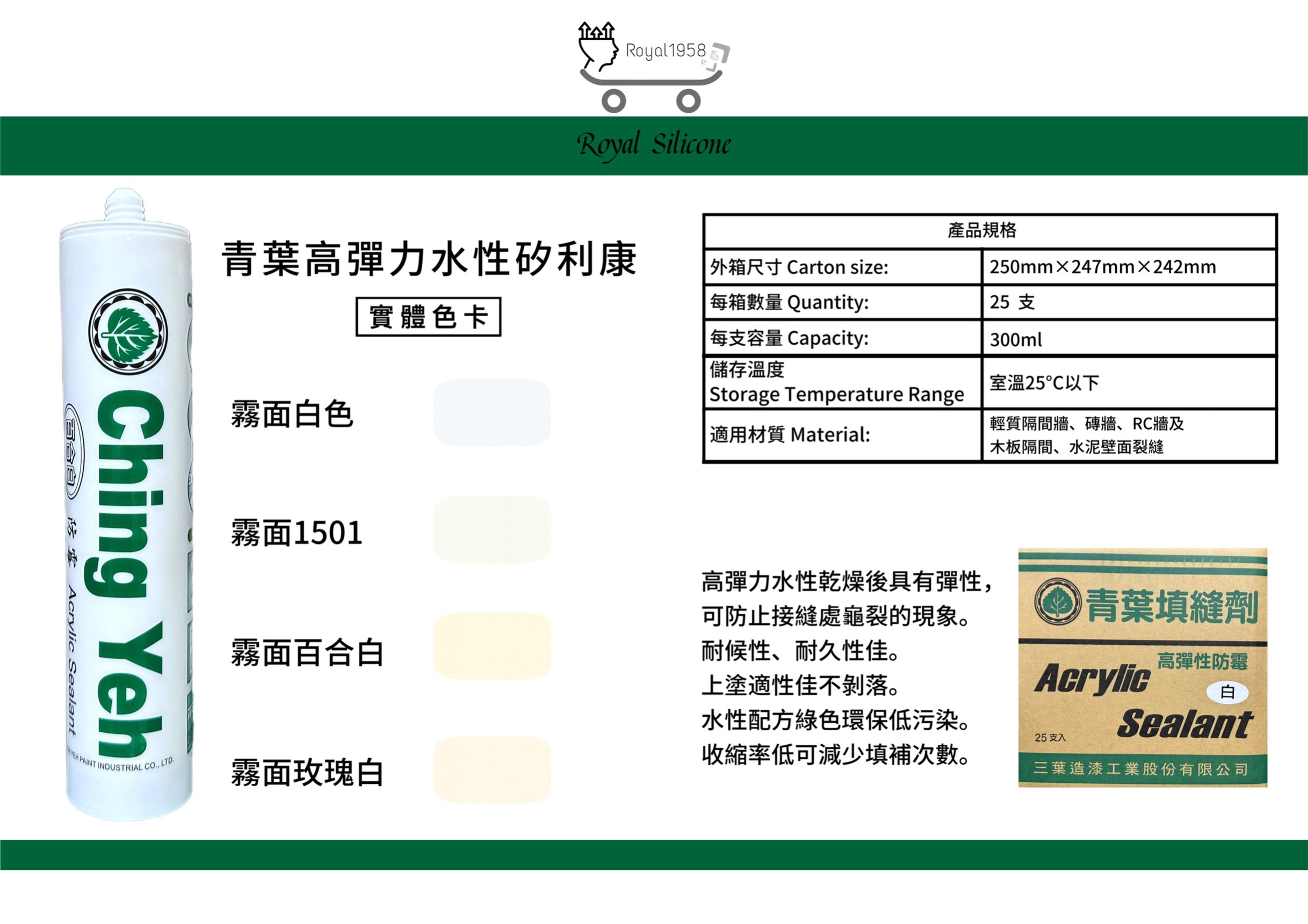Image resolution: width=1308 pixels, height=924 pixels.
Task: Pick the 霧面百合白 color swatch
Action: [492, 646]
